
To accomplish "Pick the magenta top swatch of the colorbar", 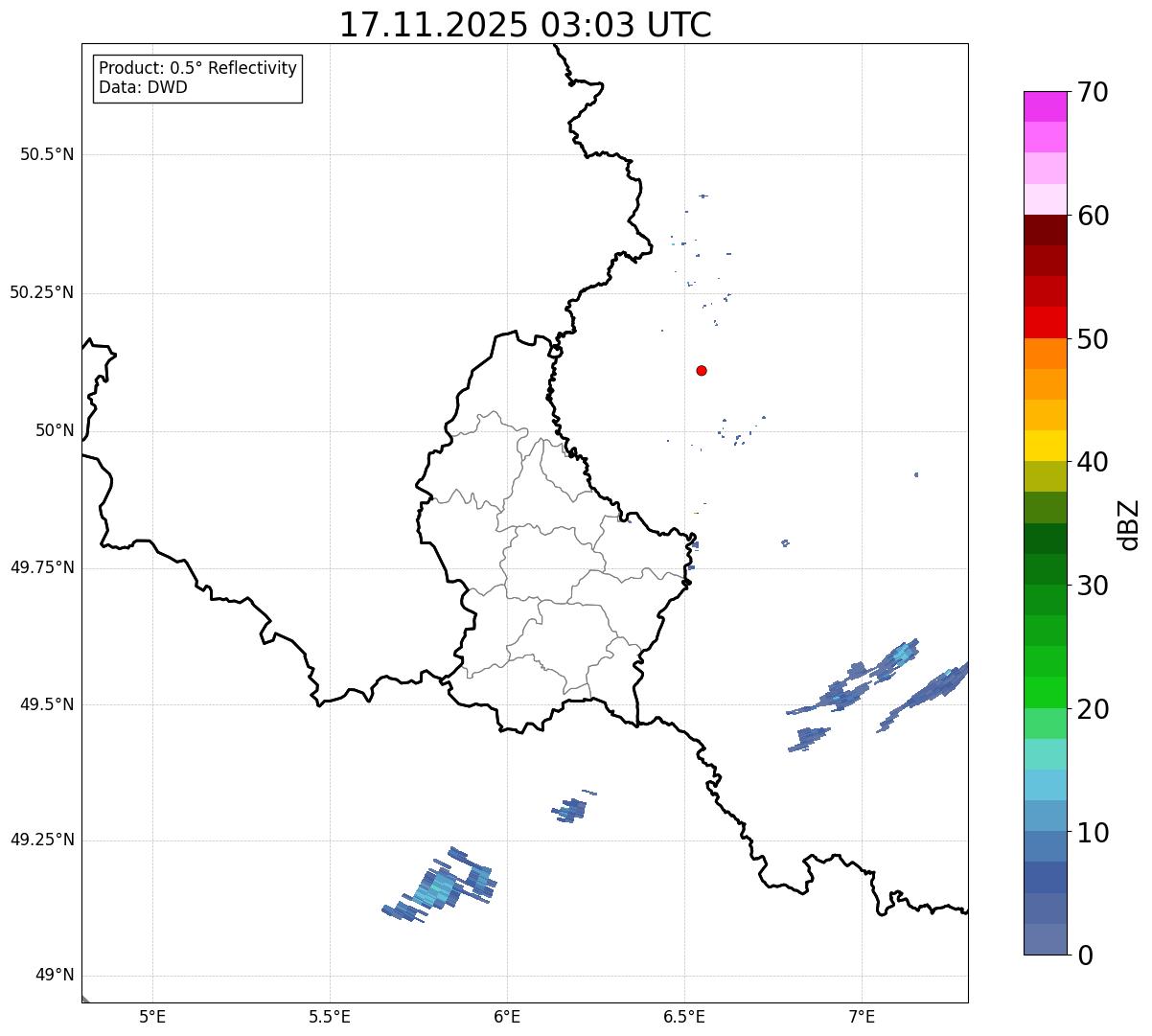I will [x=1045, y=106].
